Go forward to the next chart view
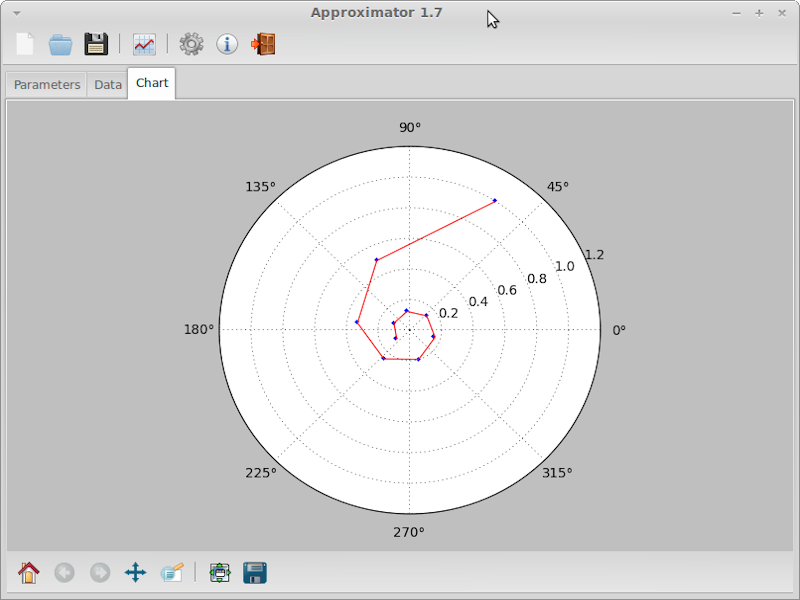The image size is (800, 600). pos(100,573)
